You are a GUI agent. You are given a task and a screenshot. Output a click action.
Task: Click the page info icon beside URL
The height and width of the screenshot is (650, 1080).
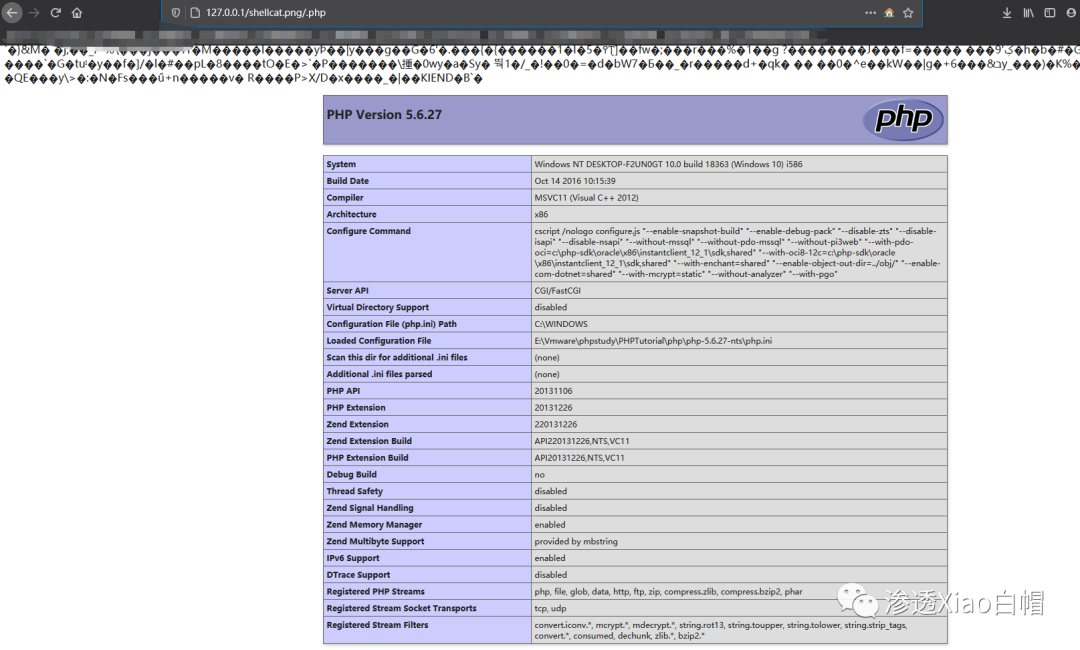click(195, 12)
